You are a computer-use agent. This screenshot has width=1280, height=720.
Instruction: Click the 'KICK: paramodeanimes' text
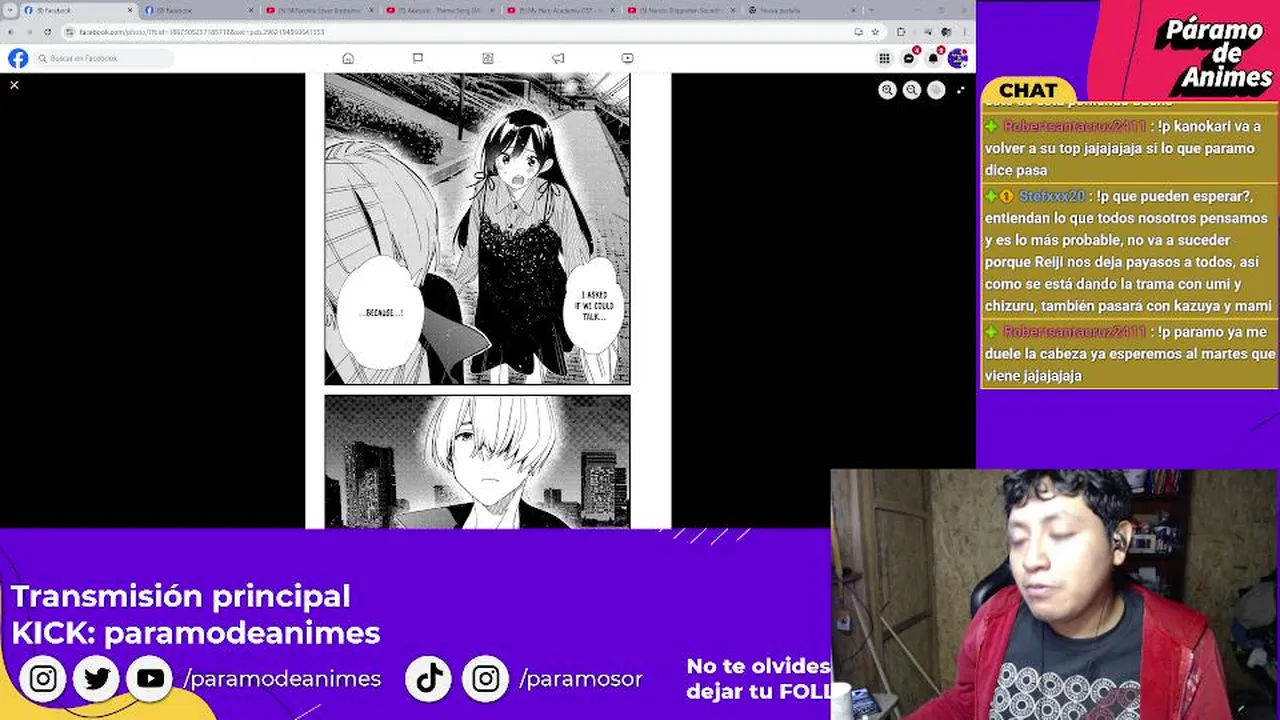(195, 632)
